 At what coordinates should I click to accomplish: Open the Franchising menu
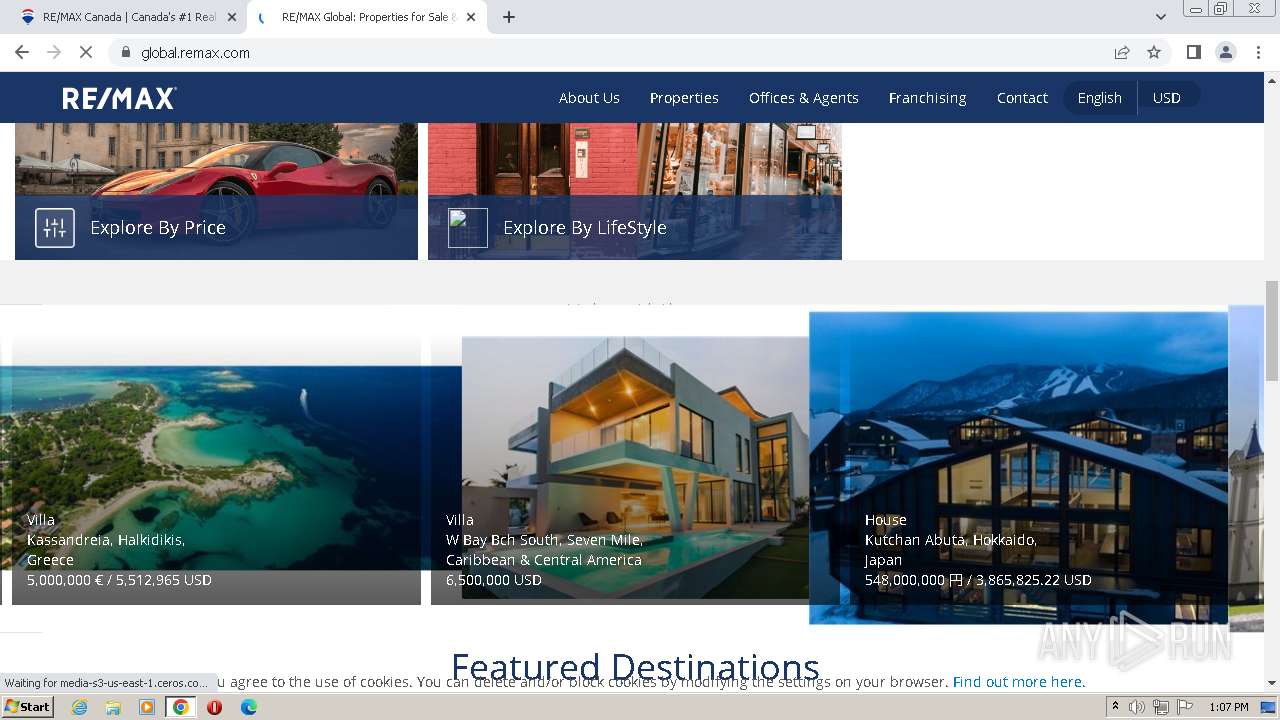click(x=927, y=98)
